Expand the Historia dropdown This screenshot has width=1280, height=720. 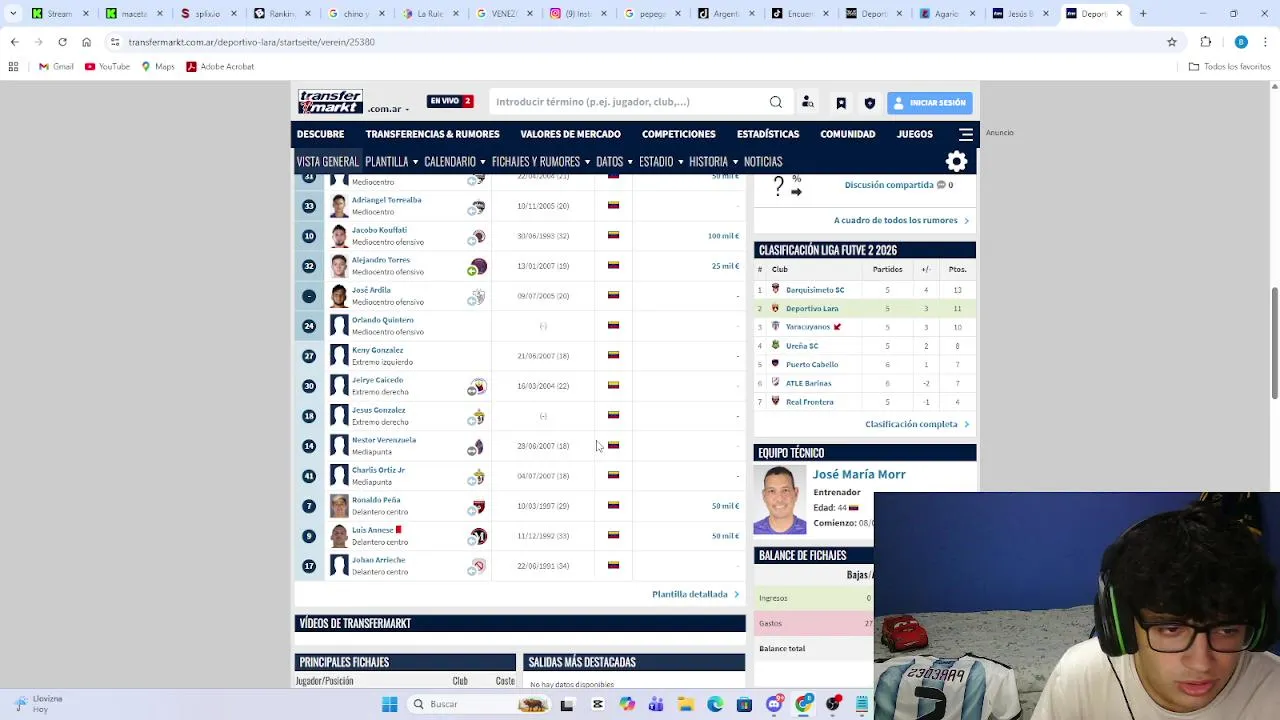[713, 161]
